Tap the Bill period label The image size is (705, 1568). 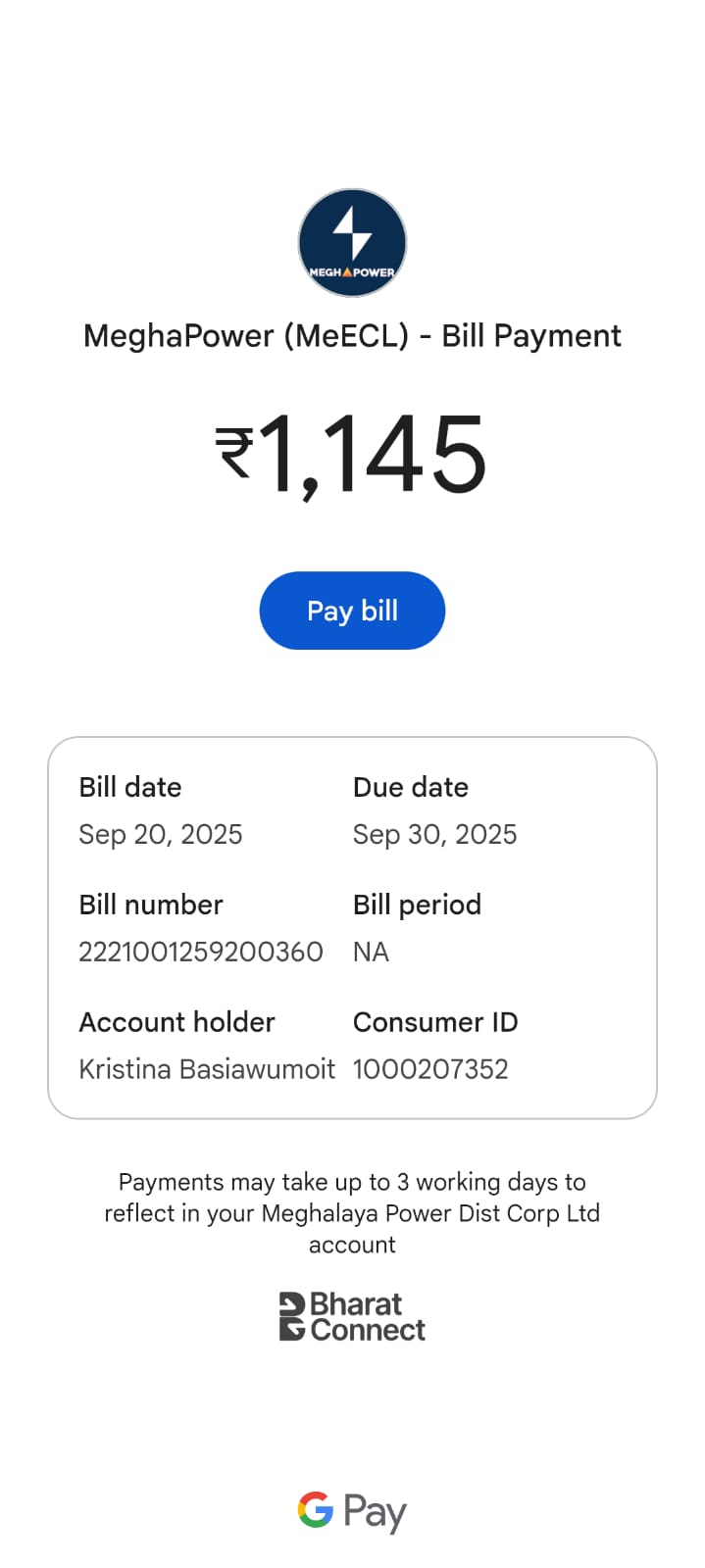(x=417, y=905)
